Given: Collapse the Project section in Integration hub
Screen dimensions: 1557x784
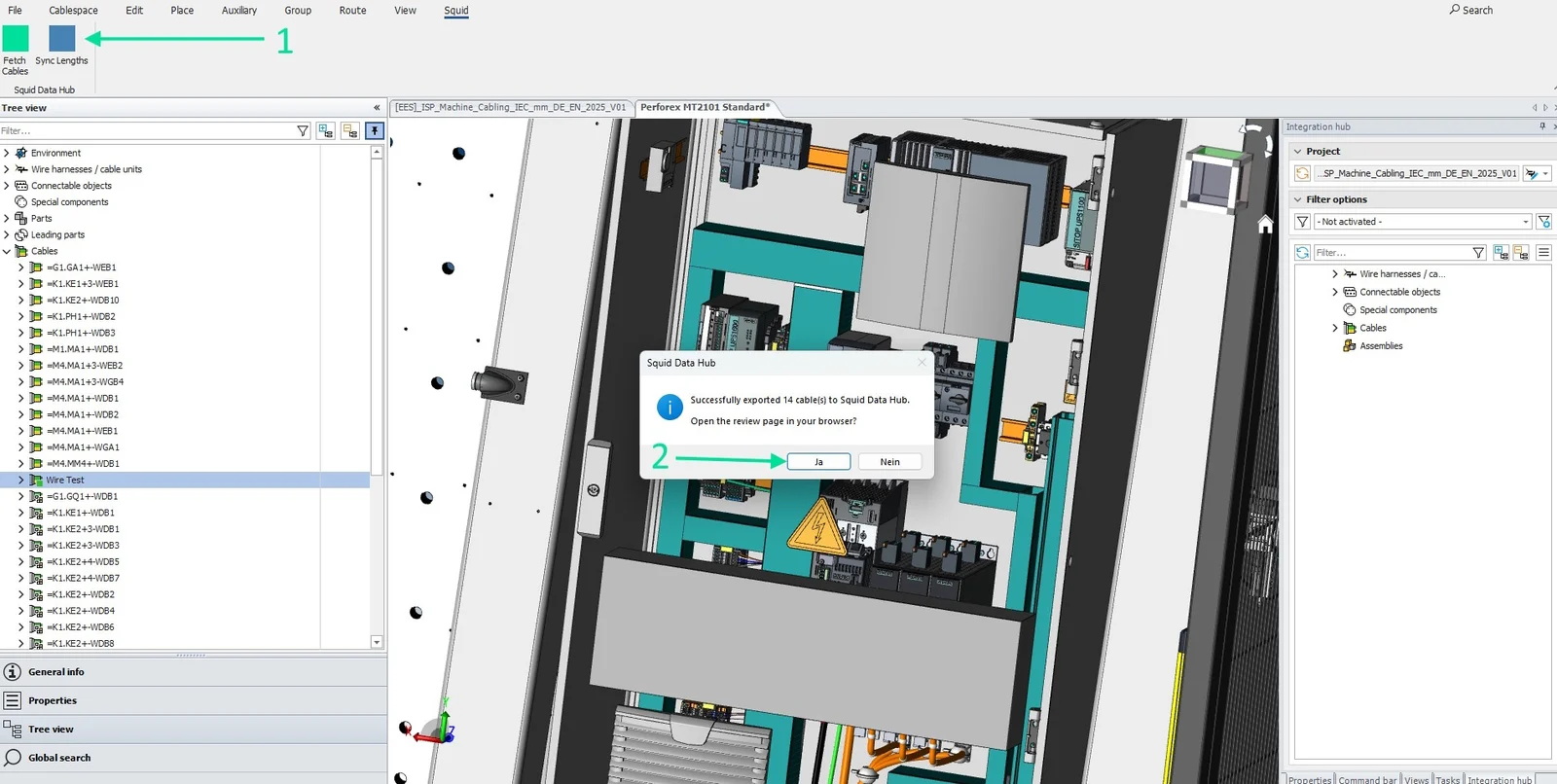Looking at the screenshot, I should [x=1297, y=152].
